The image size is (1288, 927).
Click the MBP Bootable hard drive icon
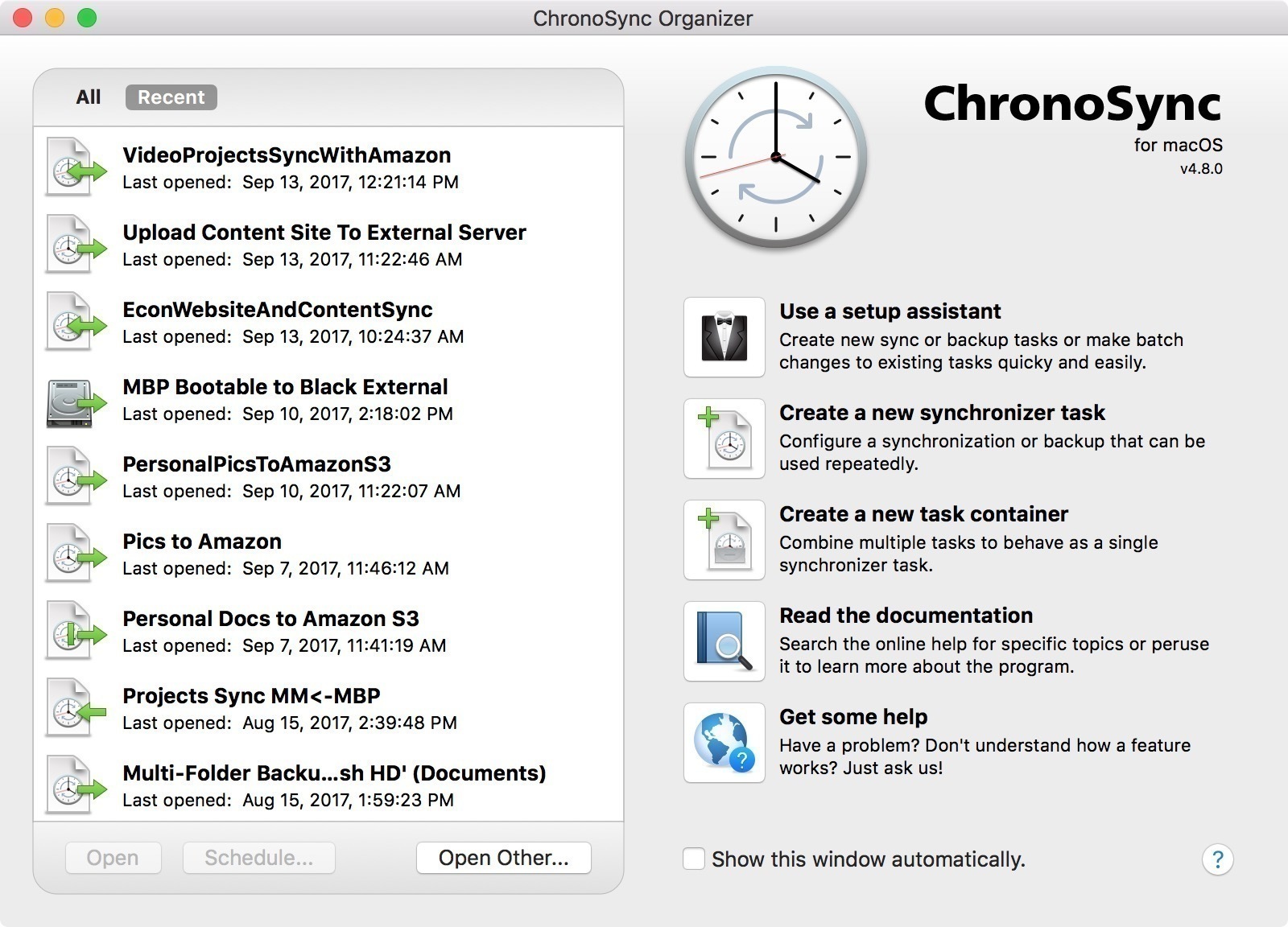click(x=76, y=402)
